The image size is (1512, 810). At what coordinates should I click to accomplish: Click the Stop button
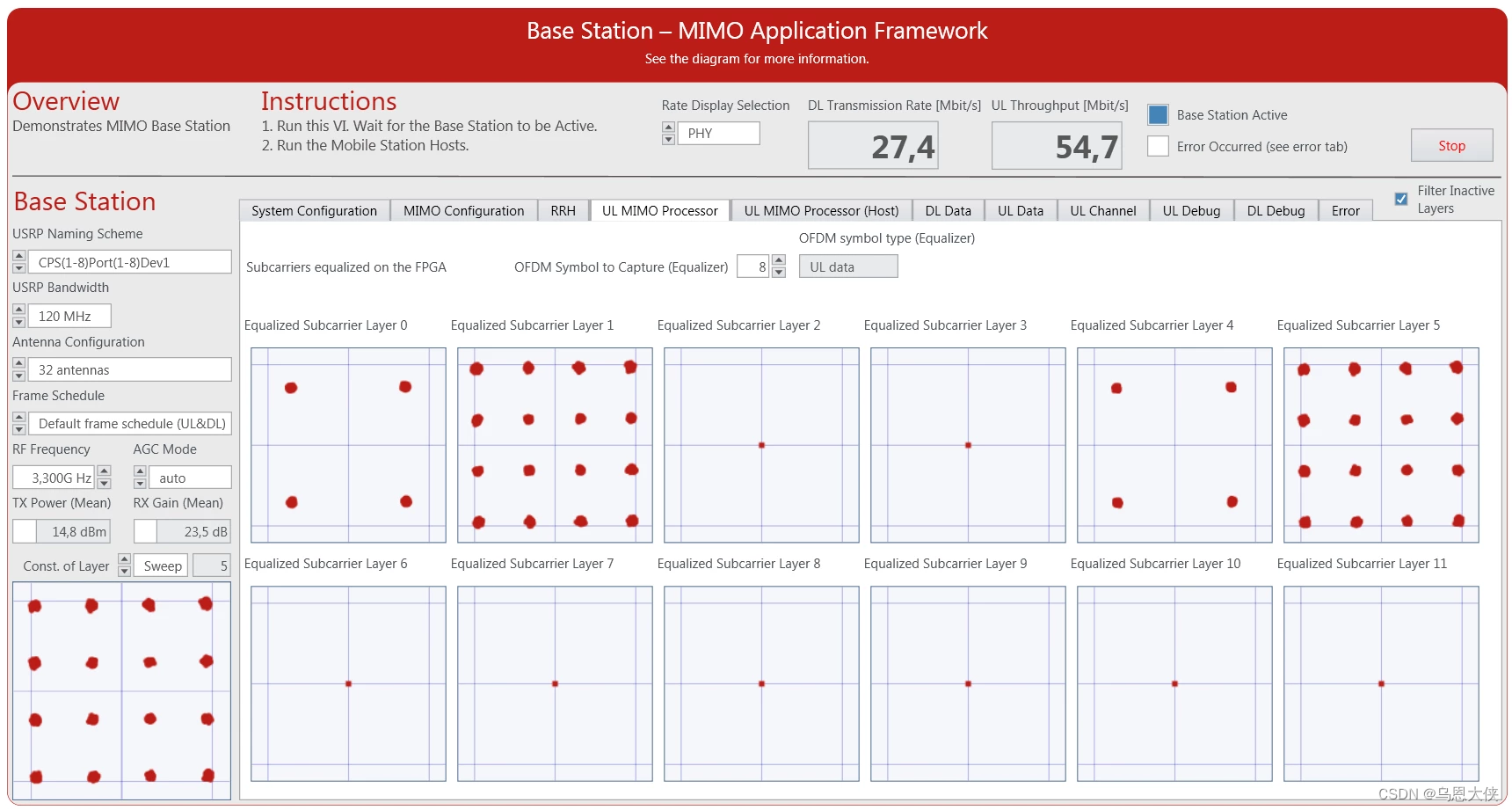(1451, 146)
